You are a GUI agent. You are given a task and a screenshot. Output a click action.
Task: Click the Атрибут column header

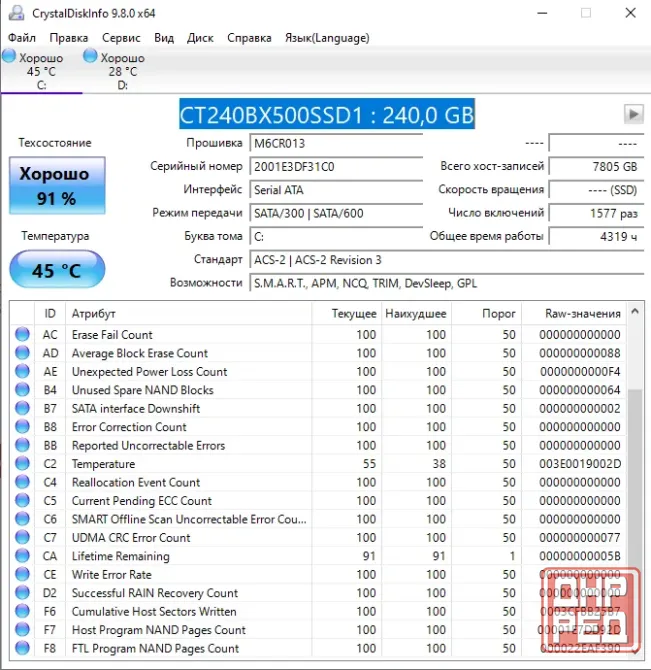click(x=188, y=314)
